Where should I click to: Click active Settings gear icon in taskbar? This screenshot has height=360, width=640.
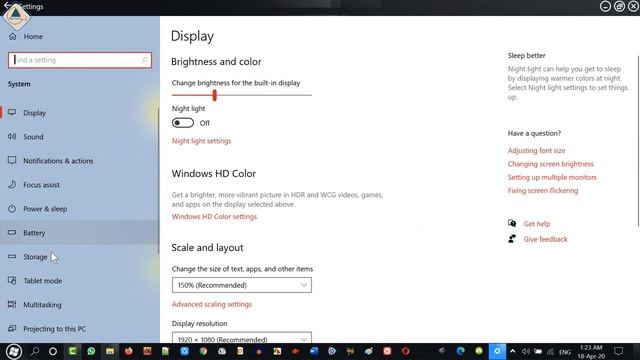tap(497, 351)
